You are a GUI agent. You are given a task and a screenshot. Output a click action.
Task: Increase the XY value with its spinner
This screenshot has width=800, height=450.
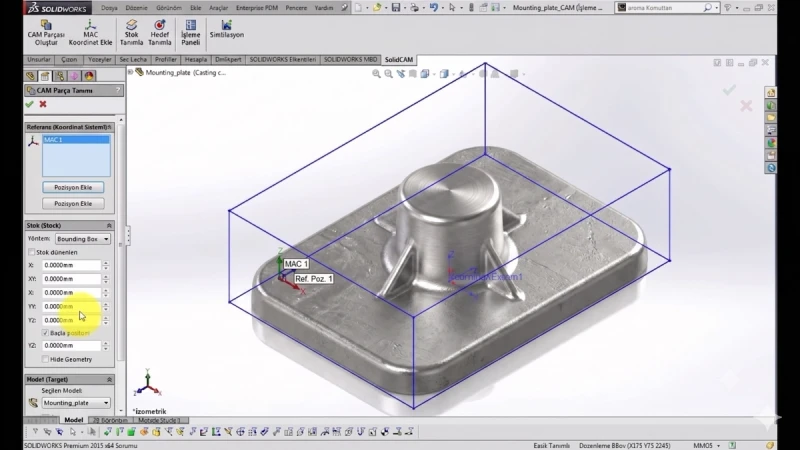click(106, 277)
